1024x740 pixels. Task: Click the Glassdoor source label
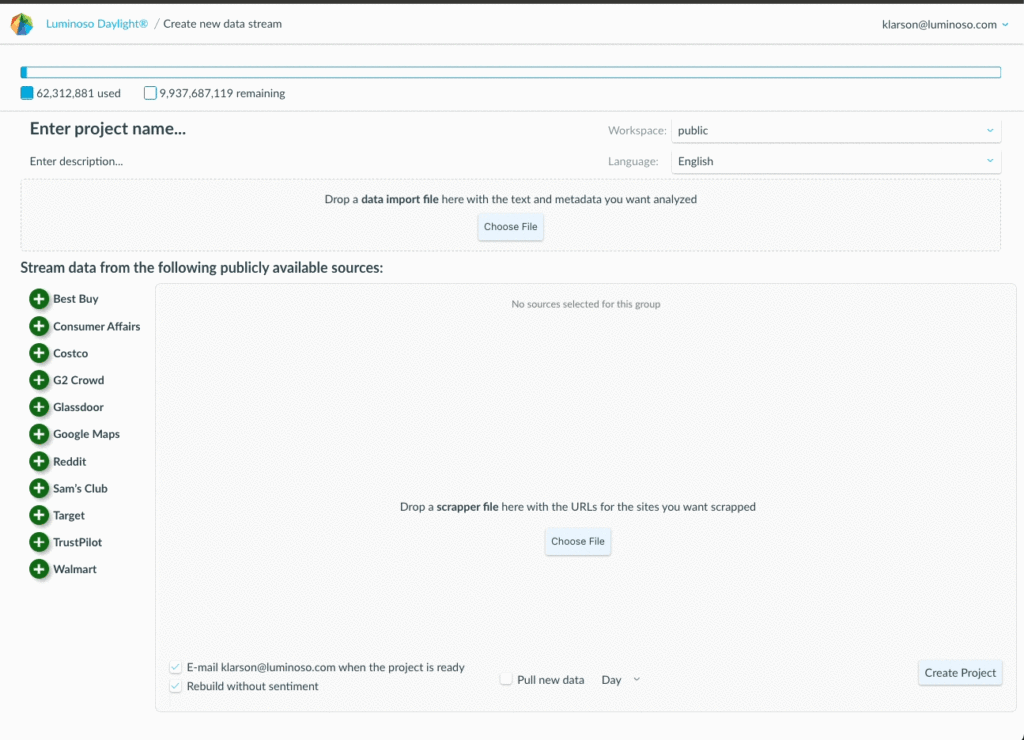click(x=78, y=407)
